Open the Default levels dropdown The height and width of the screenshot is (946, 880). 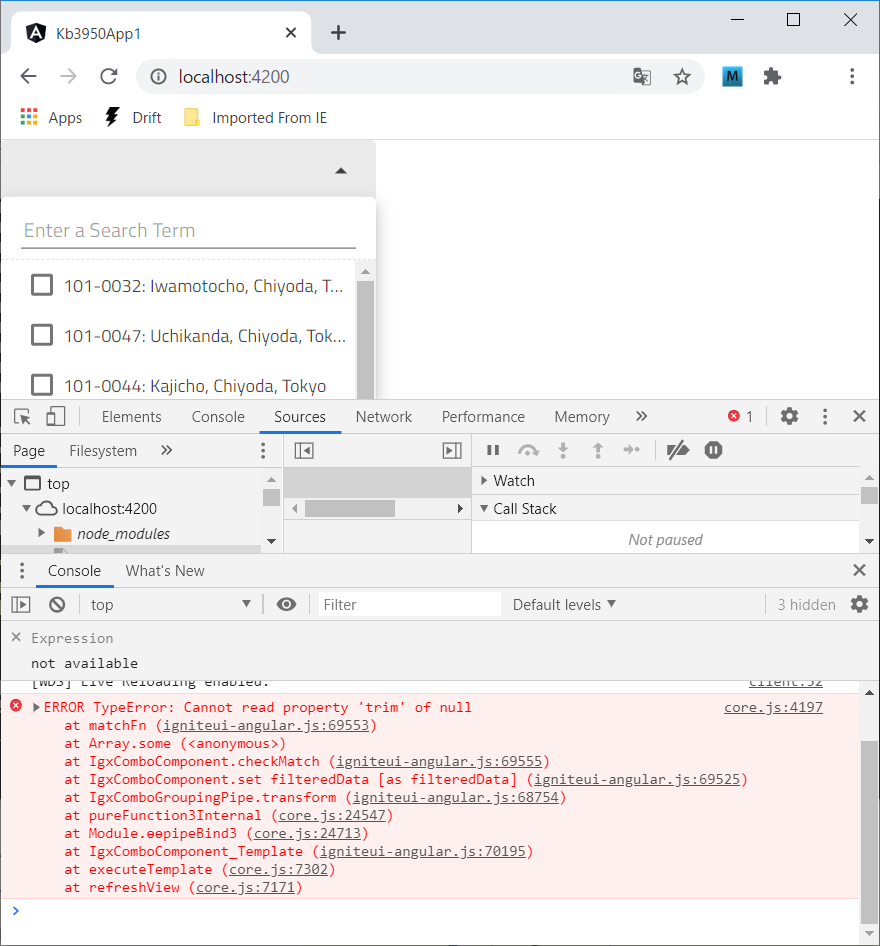565,604
